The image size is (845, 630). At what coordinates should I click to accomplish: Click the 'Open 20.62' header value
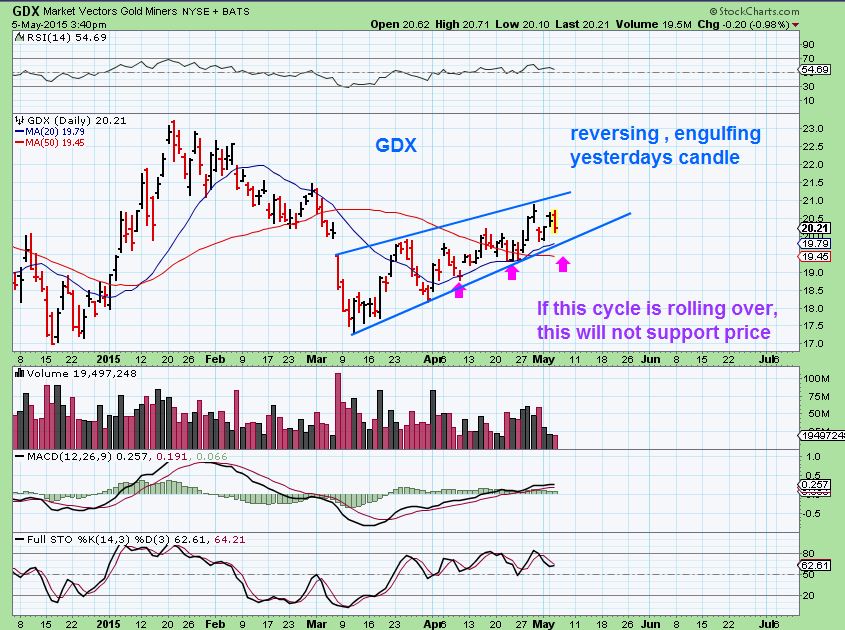pos(400,24)
